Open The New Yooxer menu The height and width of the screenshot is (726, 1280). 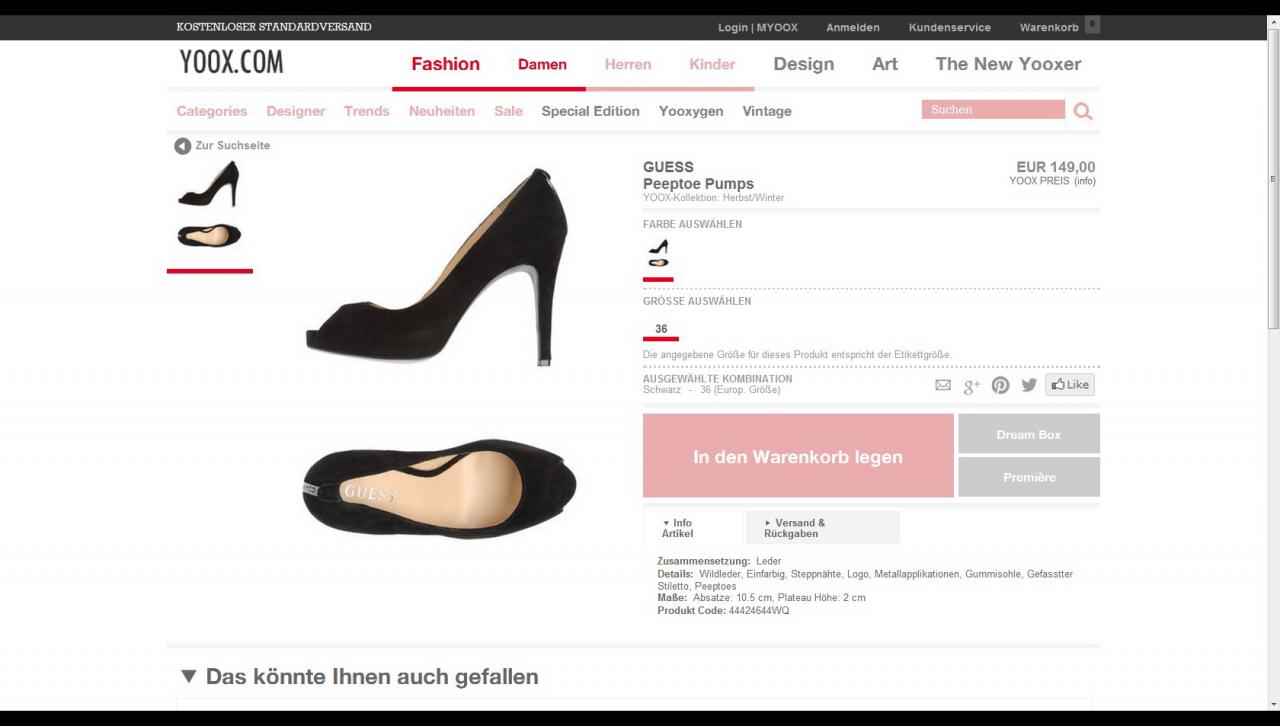1008,64
